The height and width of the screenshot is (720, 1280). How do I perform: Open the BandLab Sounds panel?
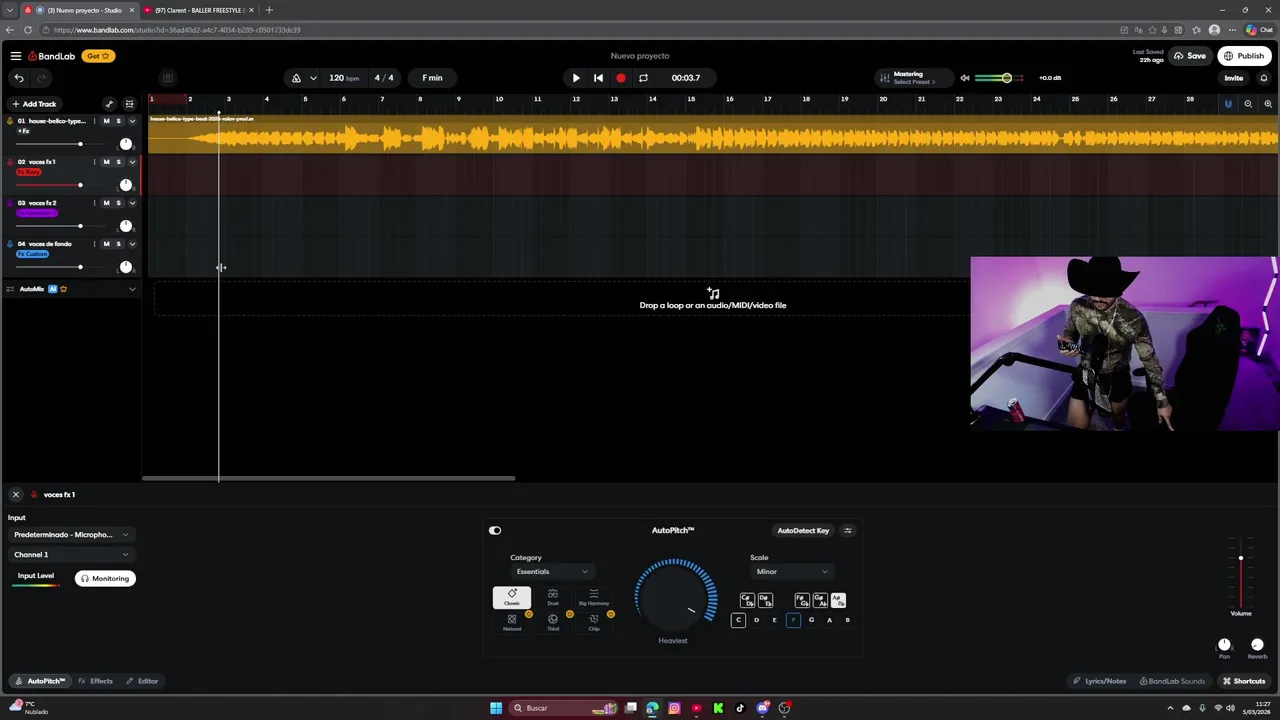(x=1172, y=681)
